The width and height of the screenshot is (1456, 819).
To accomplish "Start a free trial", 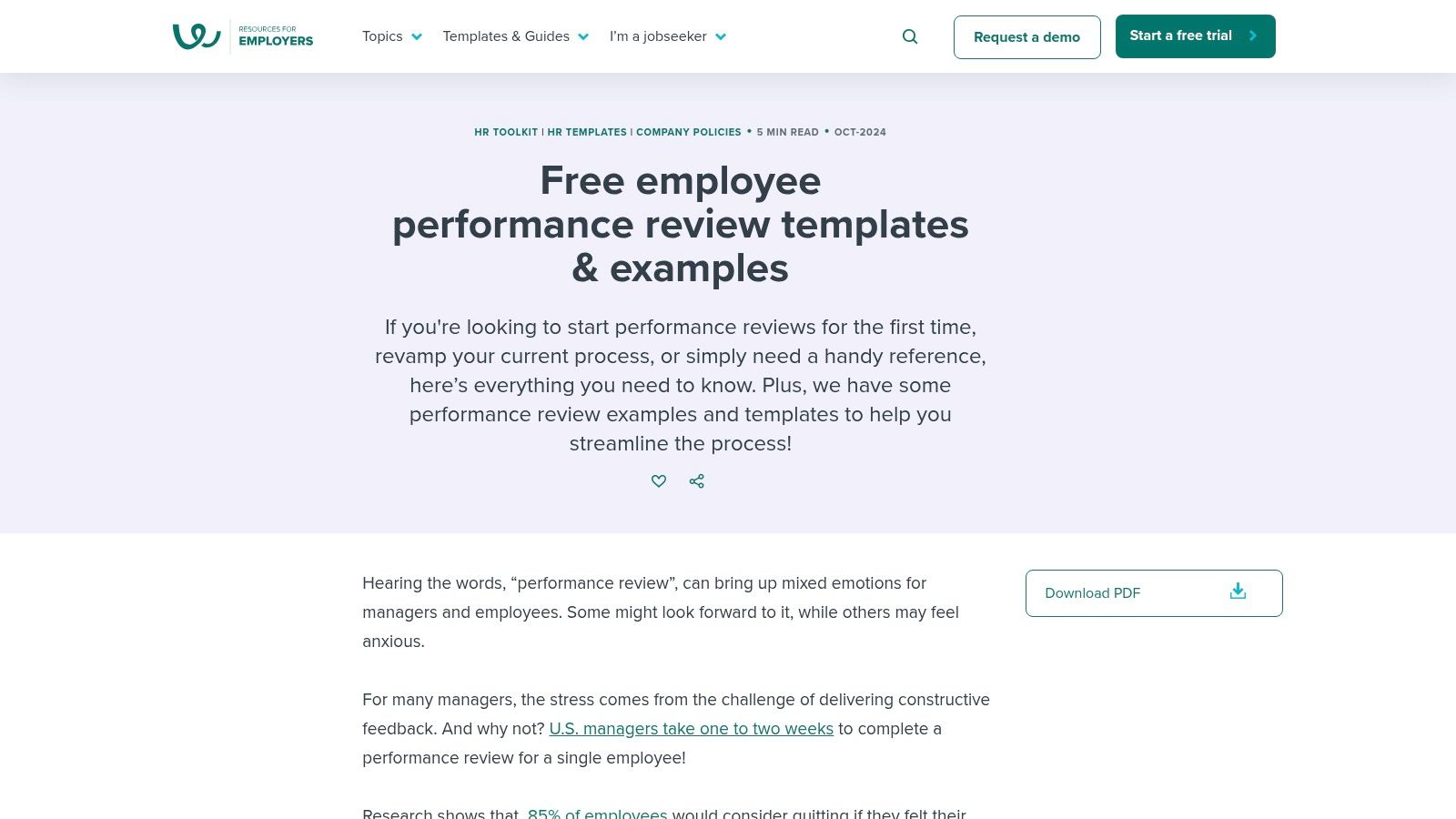I will (1180, 35).
